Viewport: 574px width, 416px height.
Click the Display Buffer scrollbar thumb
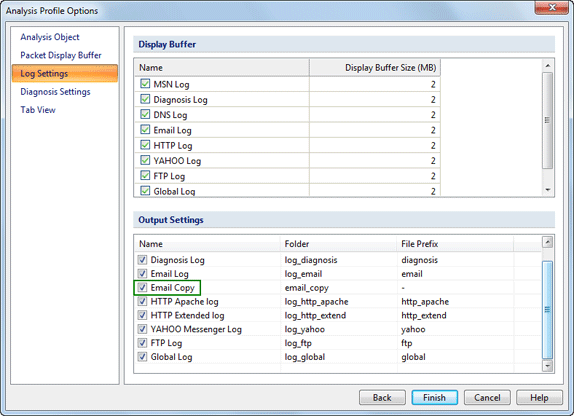coord(548,120)
